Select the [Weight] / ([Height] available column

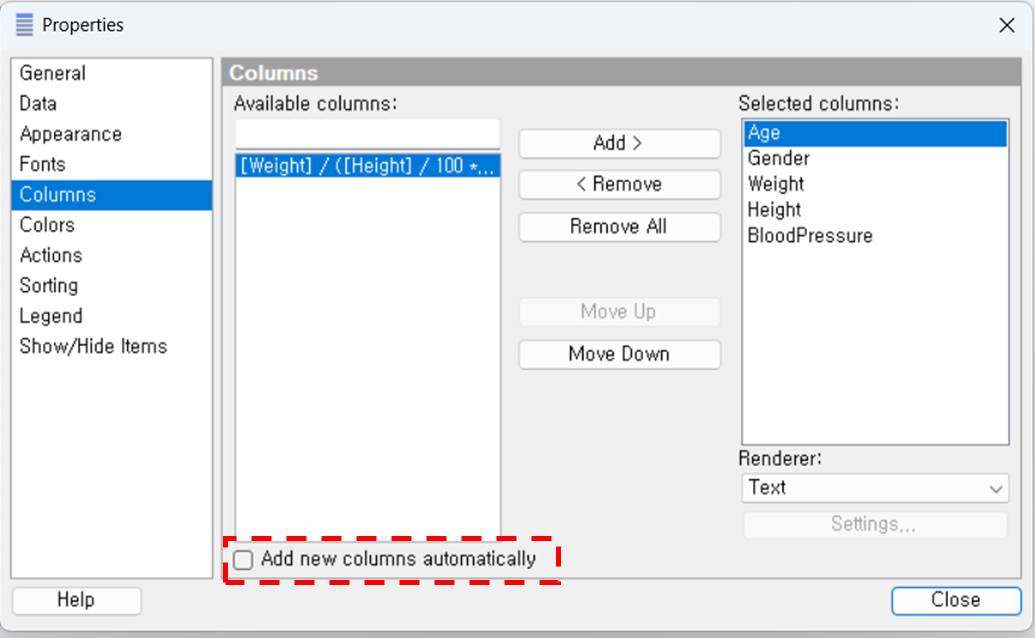(x=368, y=166)
